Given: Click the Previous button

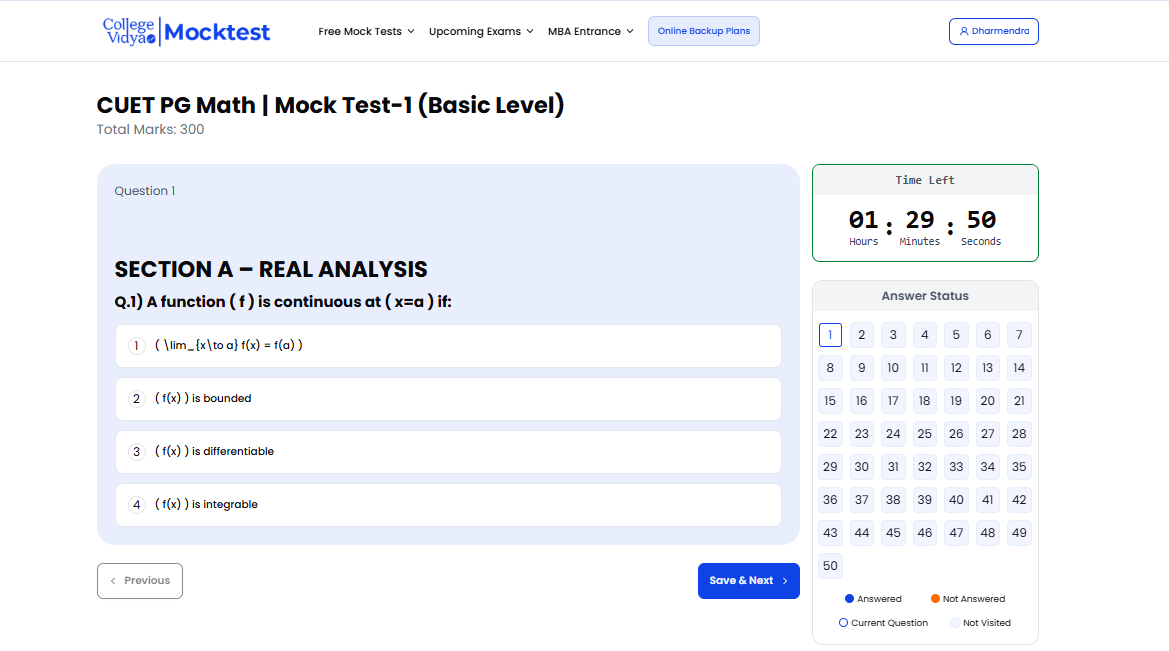Looking at the screenshot, I should click(x=140, y=581).
